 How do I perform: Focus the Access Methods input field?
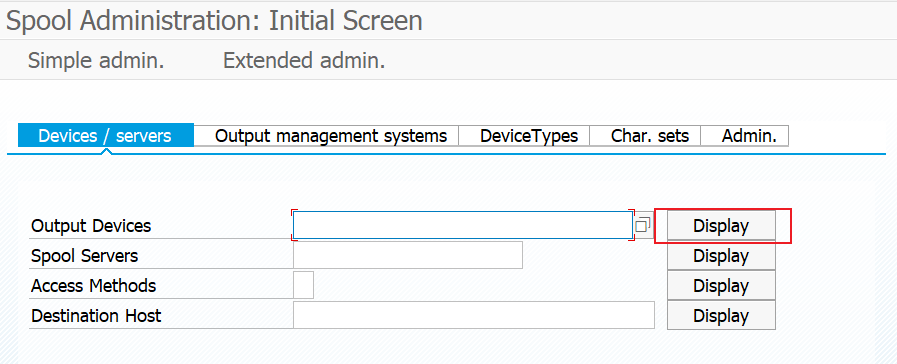(x=303, y=285)
